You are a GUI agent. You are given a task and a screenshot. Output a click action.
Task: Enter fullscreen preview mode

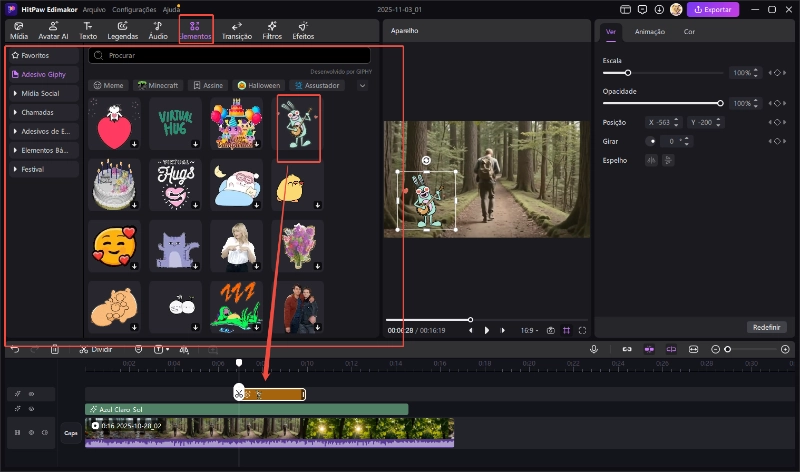582,331
